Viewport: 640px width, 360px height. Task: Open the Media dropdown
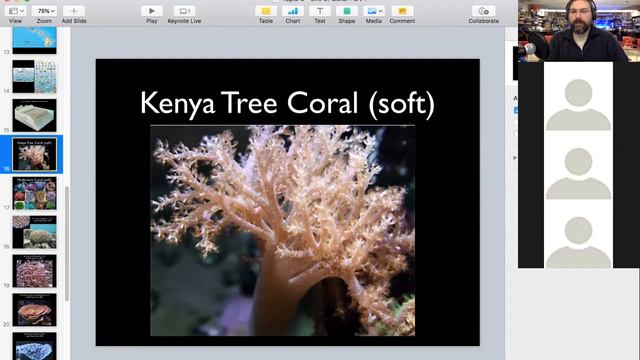click(373, 11)
